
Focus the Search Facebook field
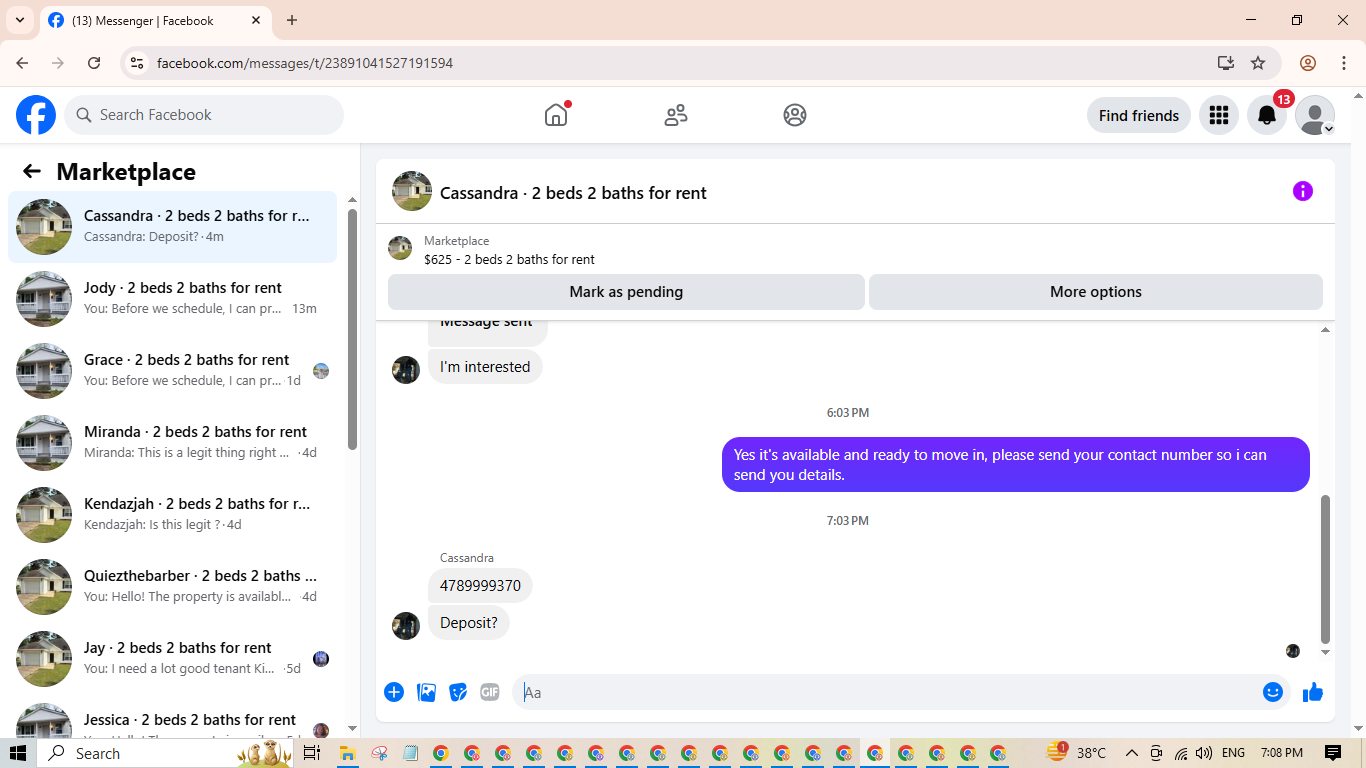[204, 115]
